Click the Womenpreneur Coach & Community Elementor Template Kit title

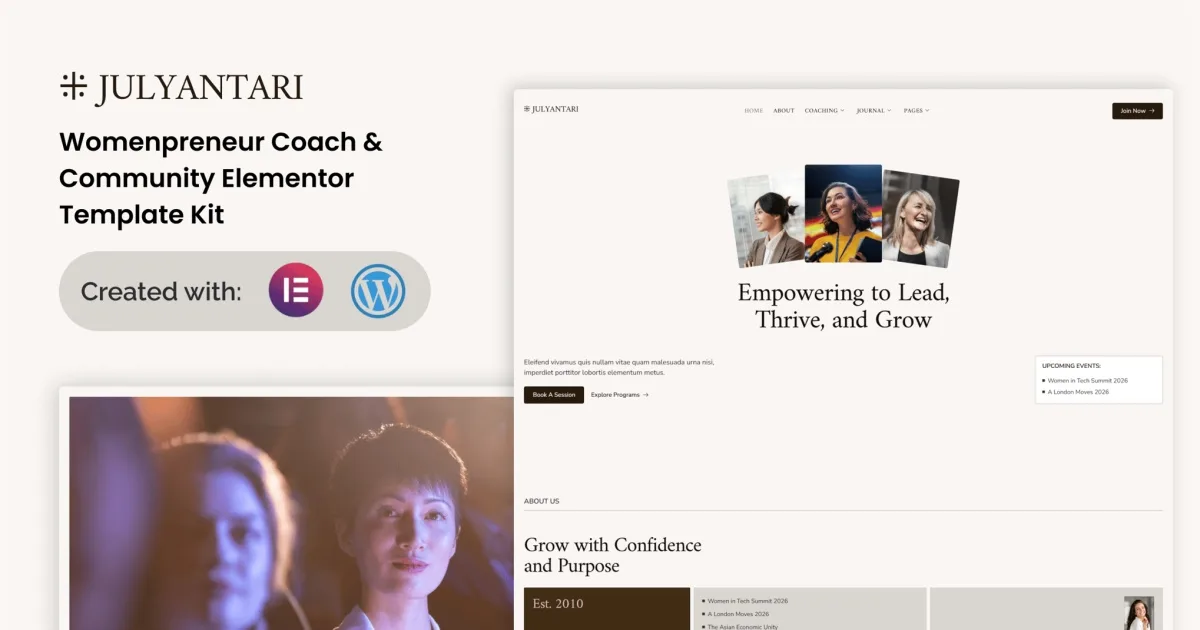pyautogui.click(x=221, y=178)
